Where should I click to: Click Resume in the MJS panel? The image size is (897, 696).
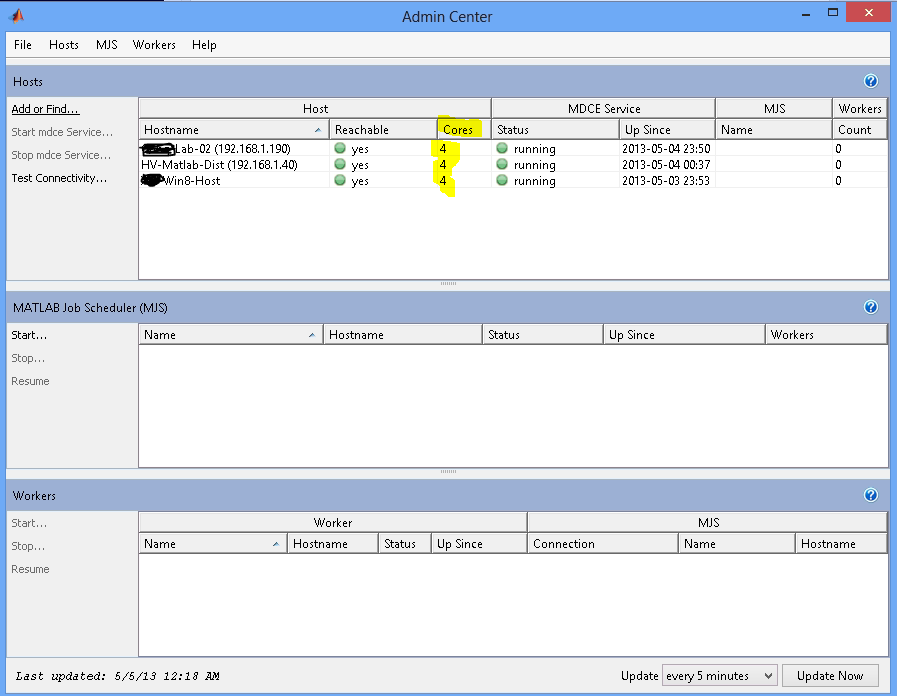pos(30,381)
